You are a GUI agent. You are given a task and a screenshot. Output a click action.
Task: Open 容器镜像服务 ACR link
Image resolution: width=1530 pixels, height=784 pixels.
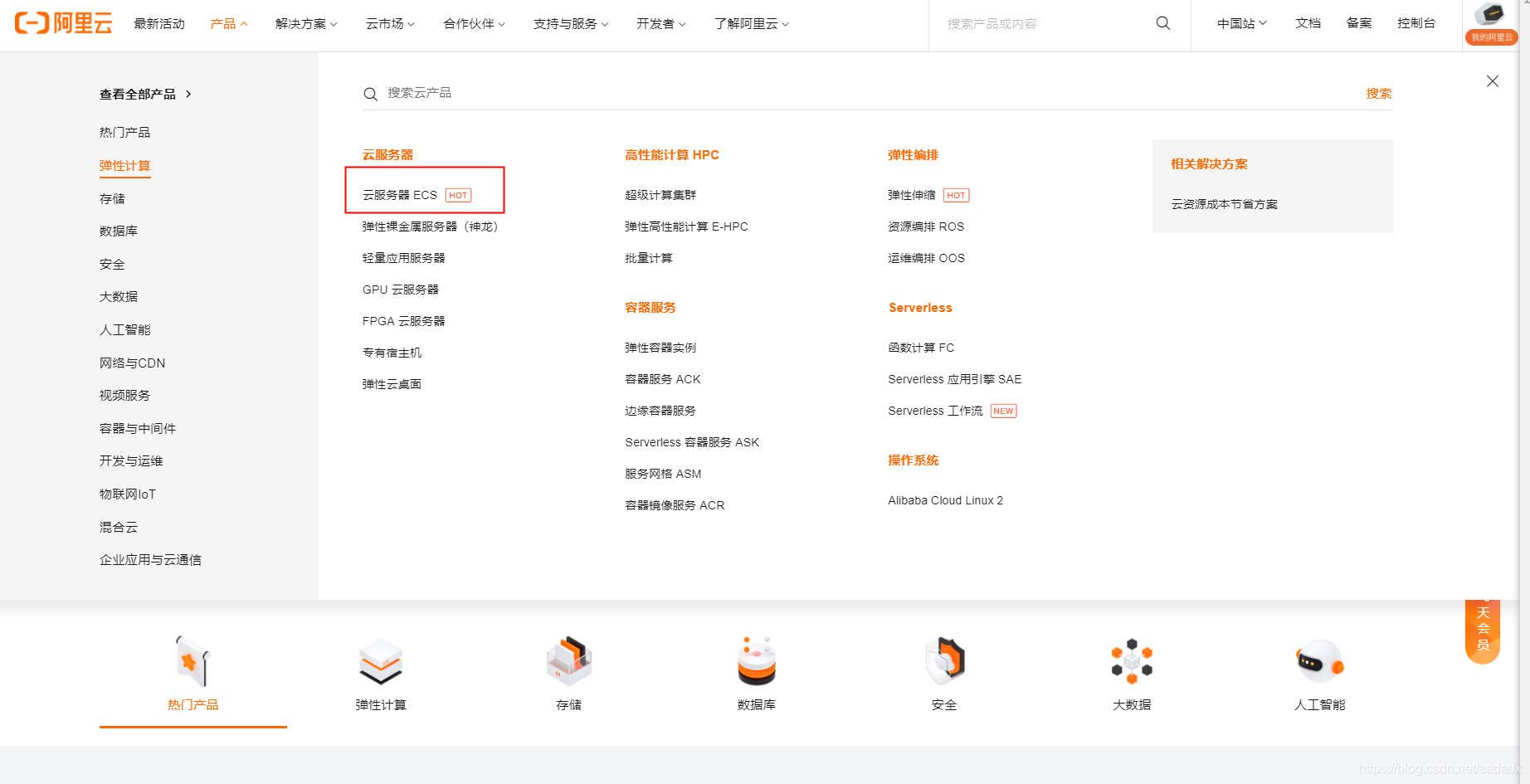click(x=675, y=505)
